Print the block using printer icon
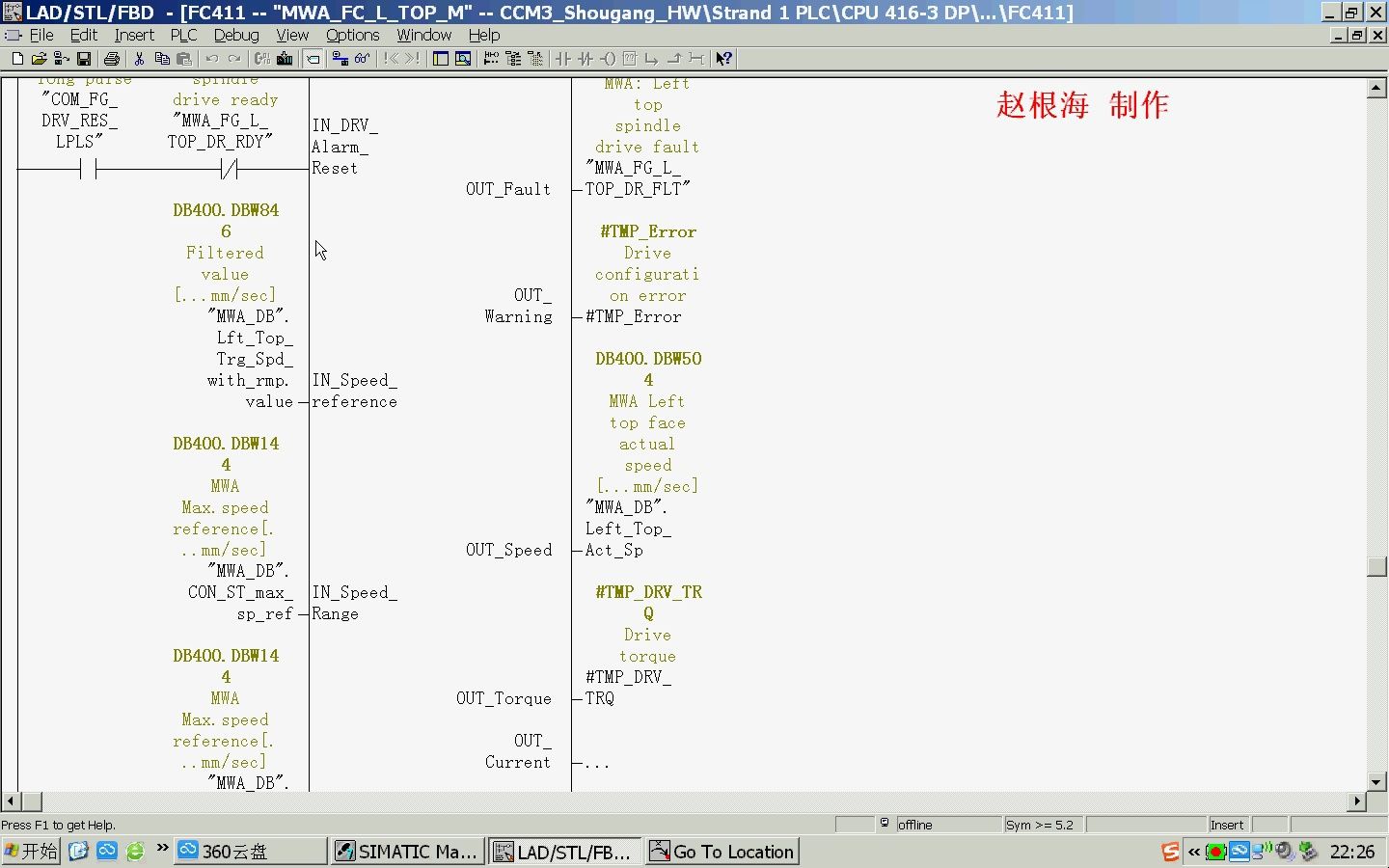 point(111,59)
